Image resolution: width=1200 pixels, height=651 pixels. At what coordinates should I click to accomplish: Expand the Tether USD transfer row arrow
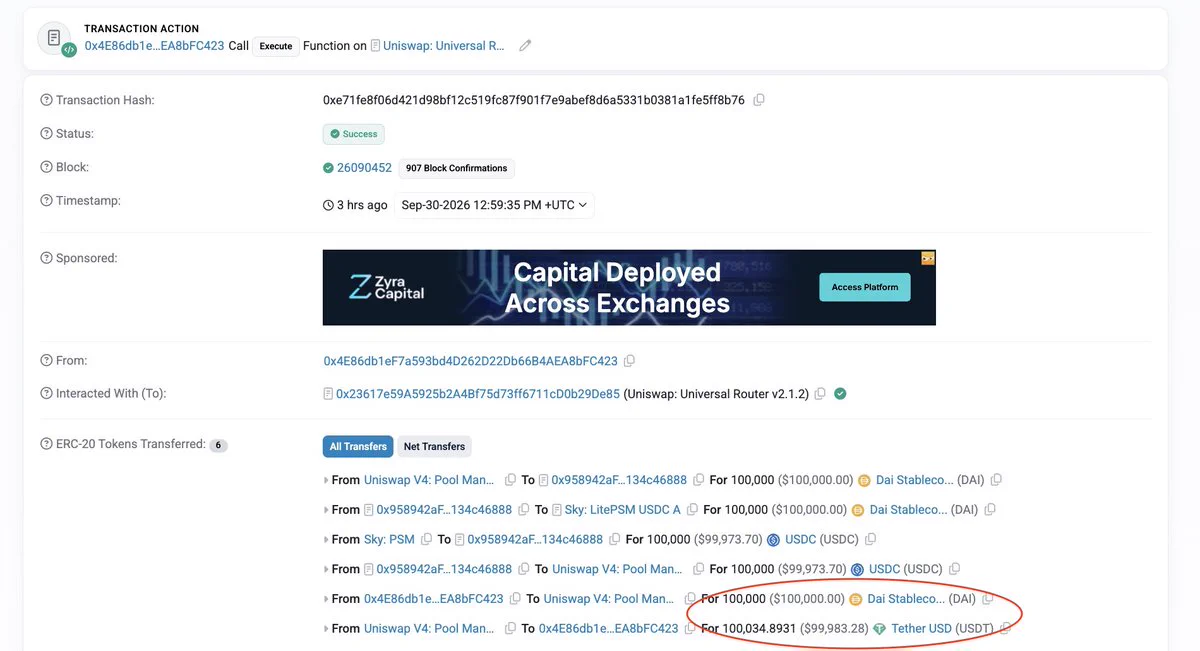[326, 629]
